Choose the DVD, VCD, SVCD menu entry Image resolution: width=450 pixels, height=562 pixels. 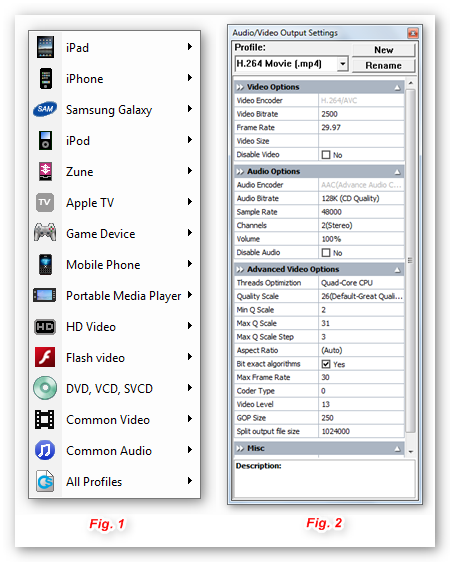tap(114, 388)
